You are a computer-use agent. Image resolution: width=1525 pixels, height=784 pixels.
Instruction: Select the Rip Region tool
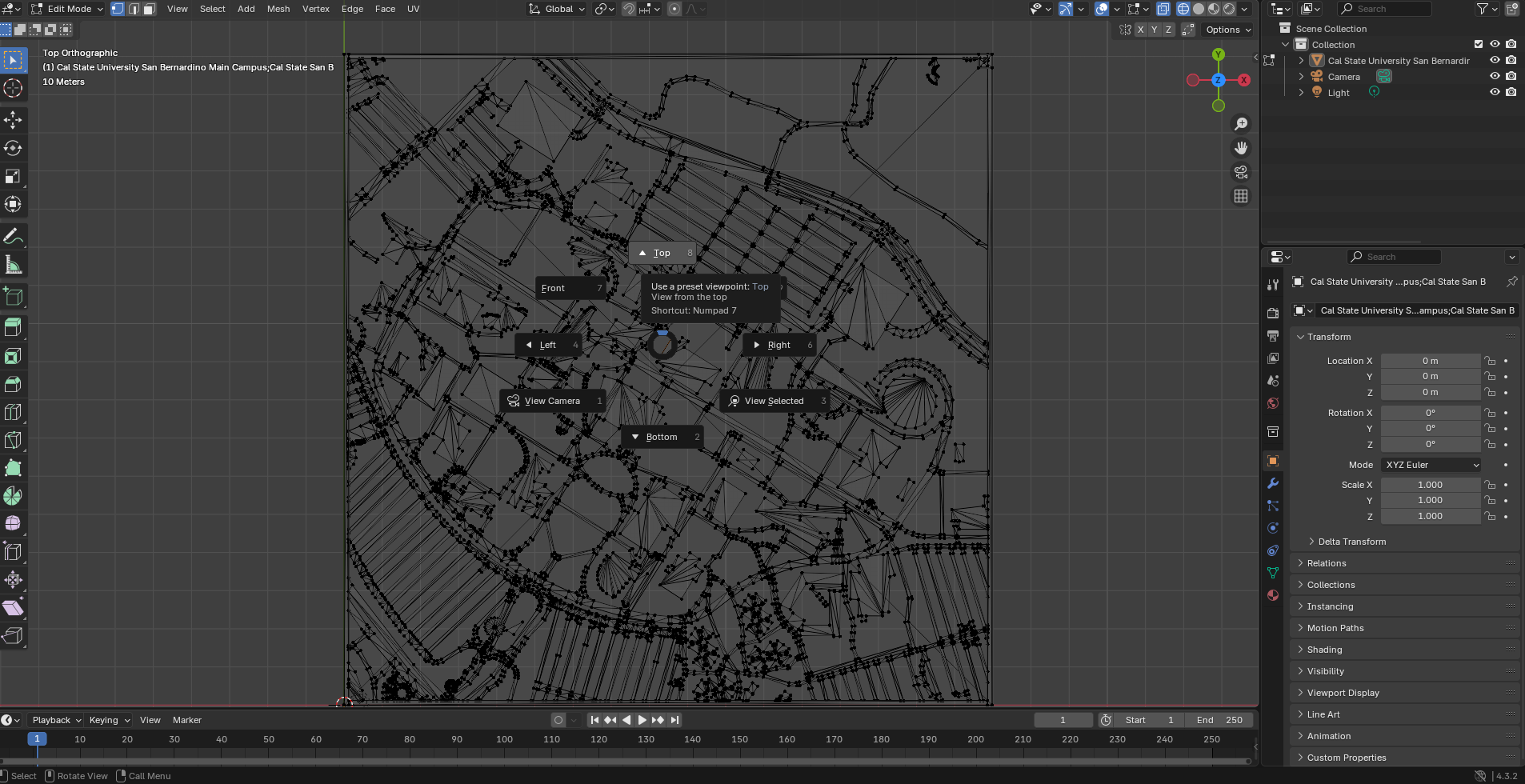pyautogui.click(x=13, y=636)
